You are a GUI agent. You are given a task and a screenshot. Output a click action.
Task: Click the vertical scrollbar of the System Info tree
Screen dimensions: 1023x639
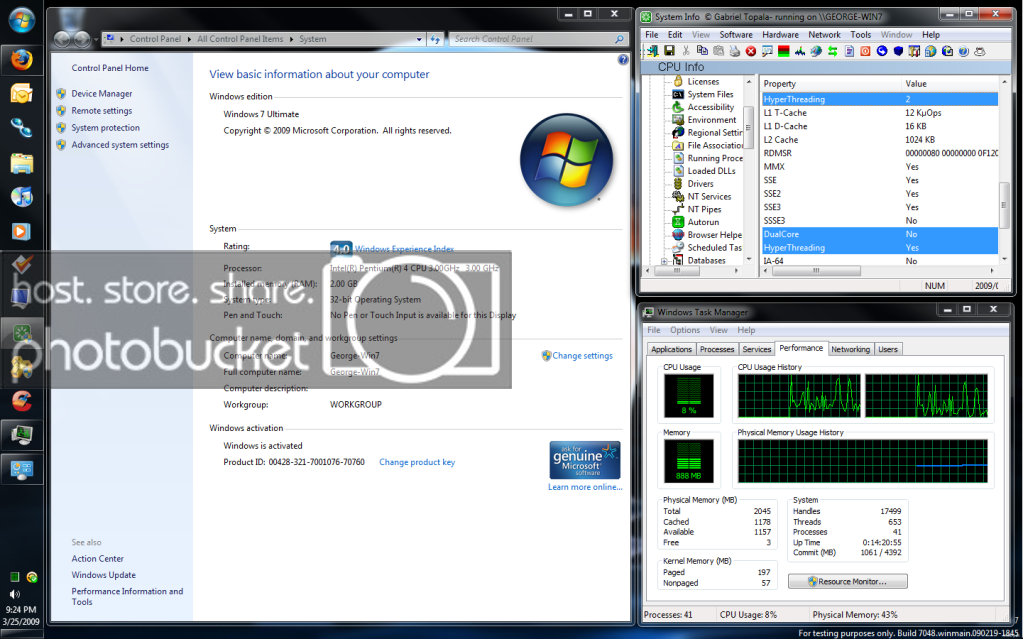[749, 171]
